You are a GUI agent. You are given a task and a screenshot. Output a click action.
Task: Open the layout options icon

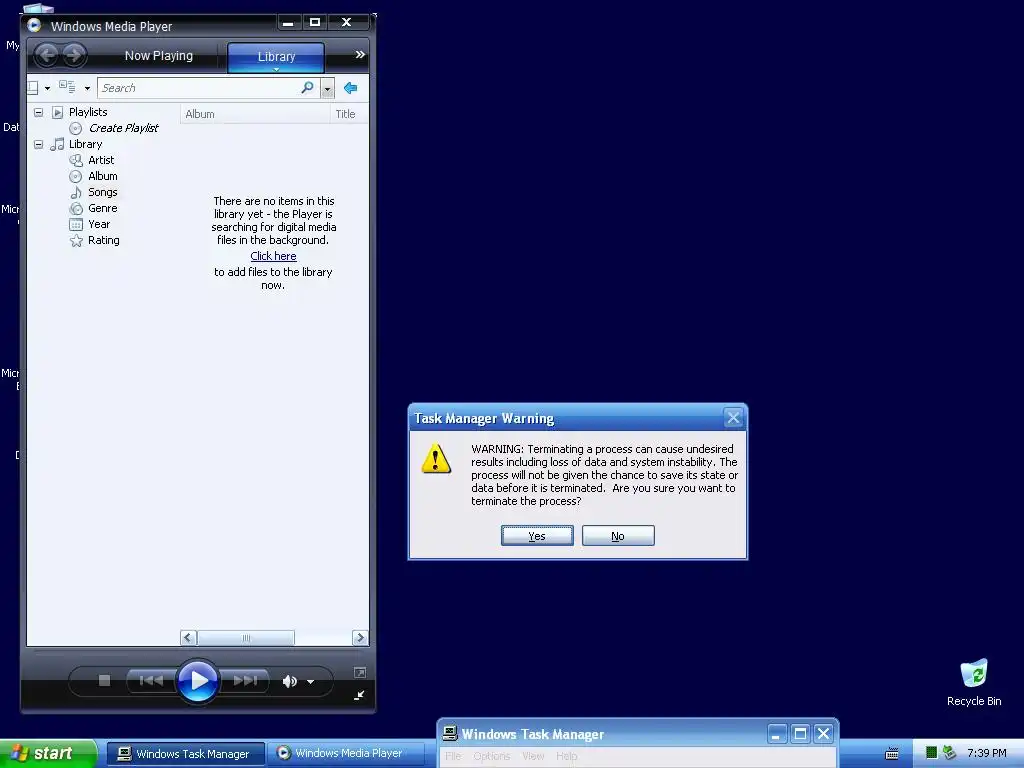tap(33, 88)
